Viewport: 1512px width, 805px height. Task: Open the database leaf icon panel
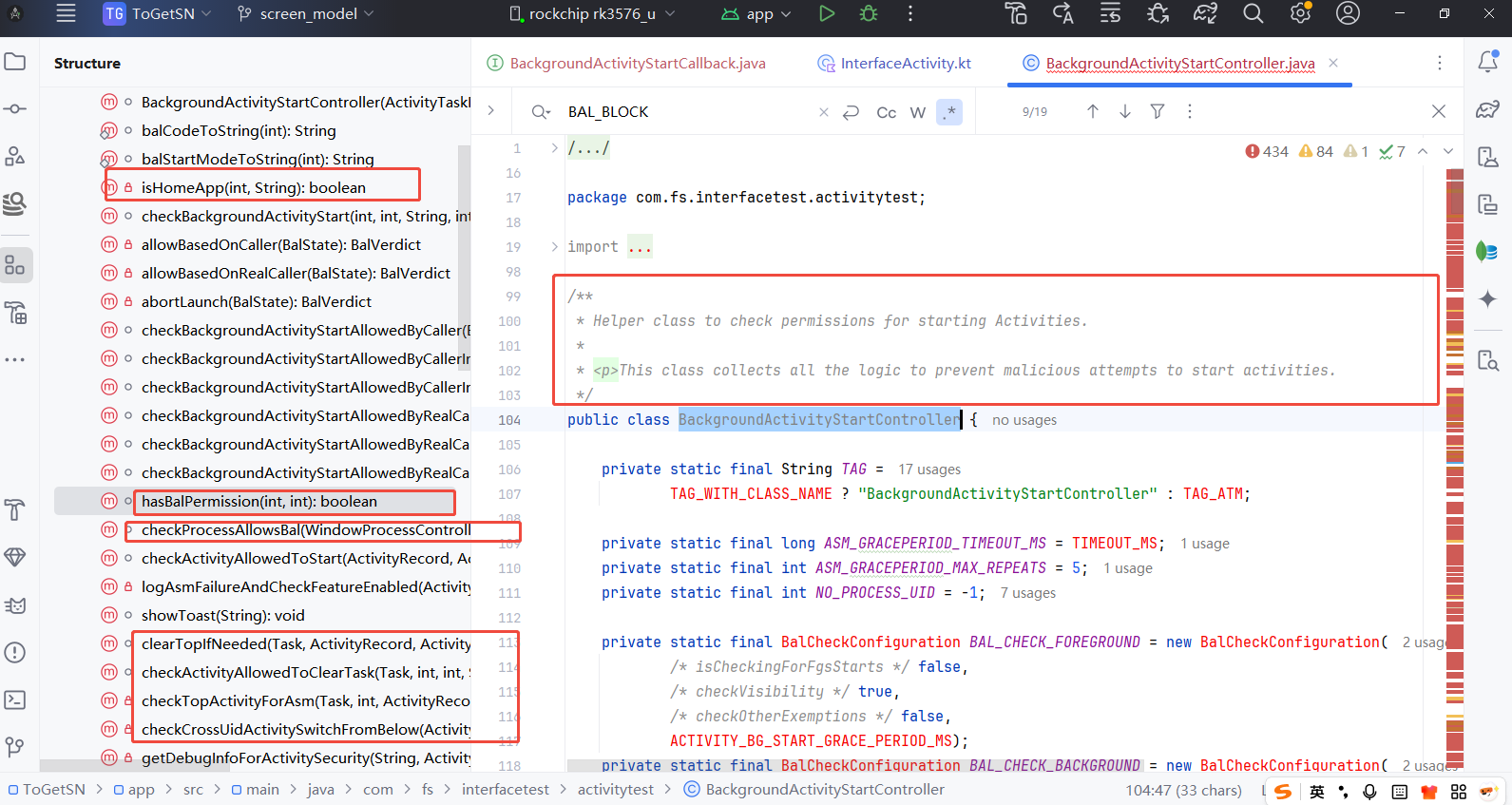pyautogui.click(x=1487, y=252)
